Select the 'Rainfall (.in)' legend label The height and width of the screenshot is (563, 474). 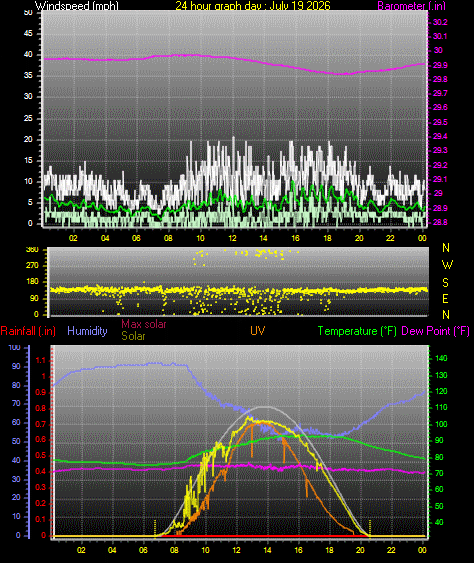tap(28, 331)
